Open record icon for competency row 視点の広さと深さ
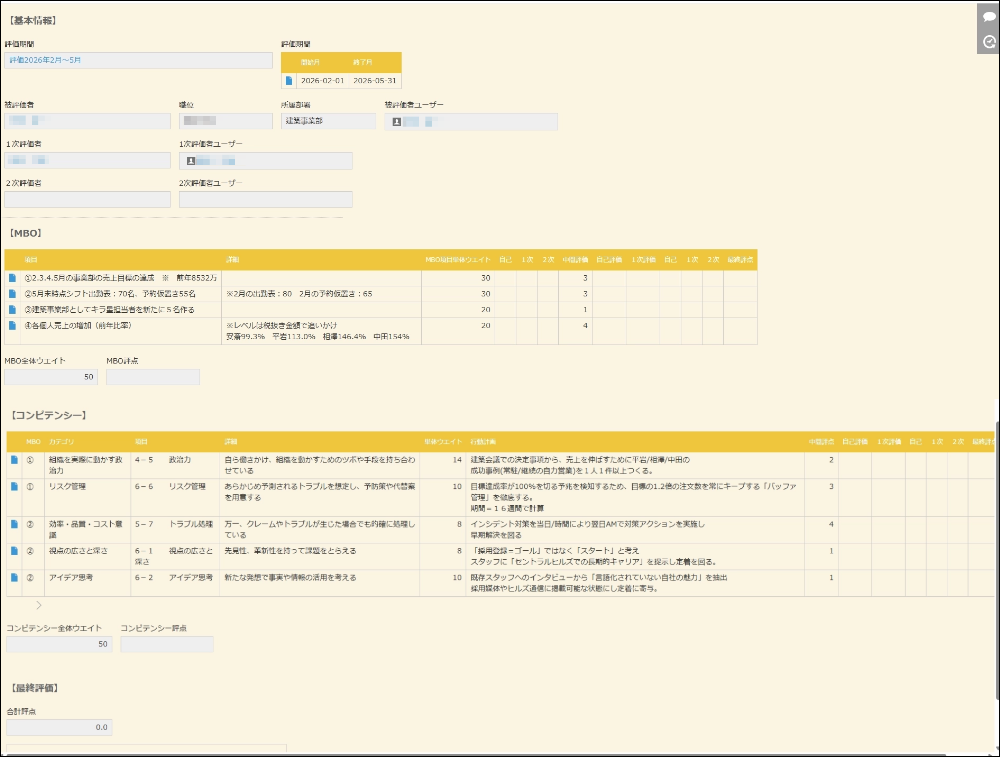This screenshot has height=757, width=1000. pos(14,551)
